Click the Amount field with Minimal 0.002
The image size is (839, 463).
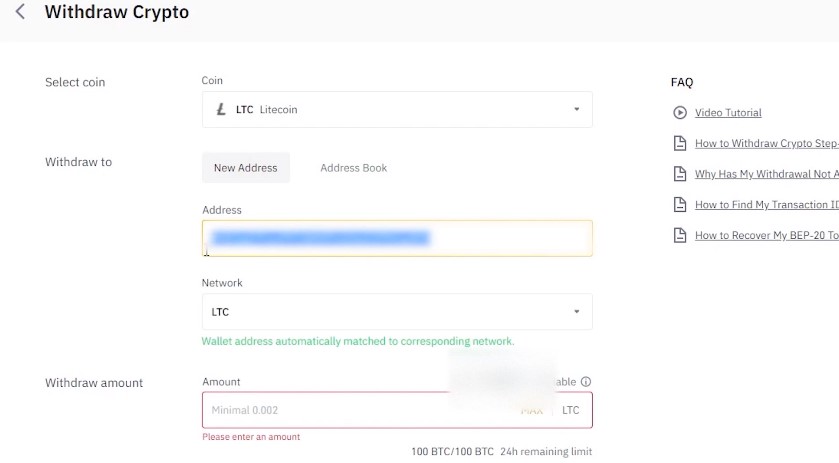pos(397,410)
